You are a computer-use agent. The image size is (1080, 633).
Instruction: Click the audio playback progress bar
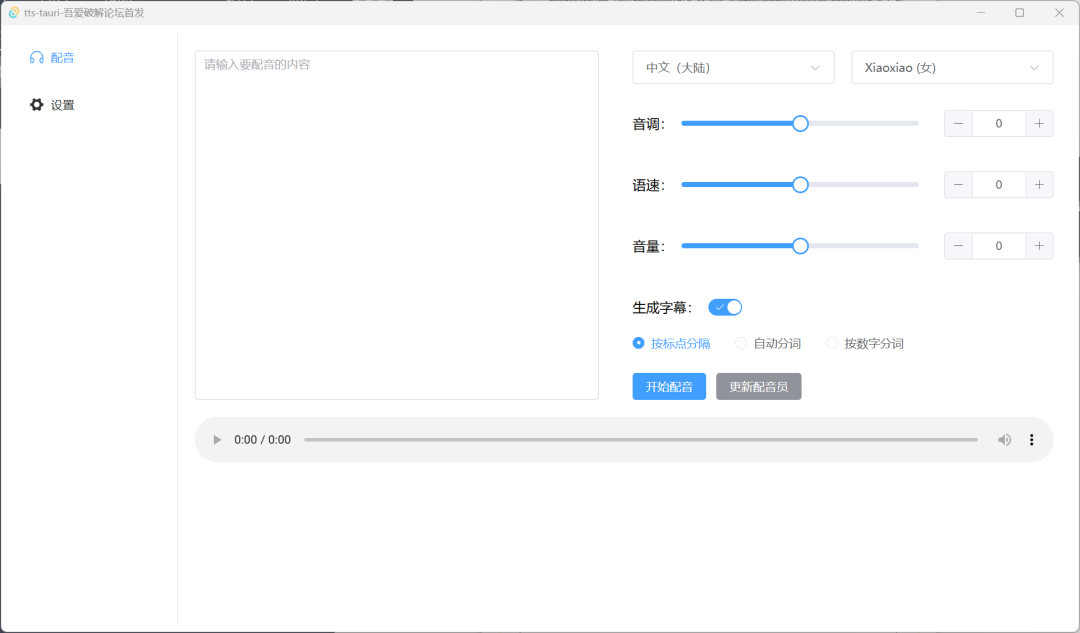click(x=640, y=439)
